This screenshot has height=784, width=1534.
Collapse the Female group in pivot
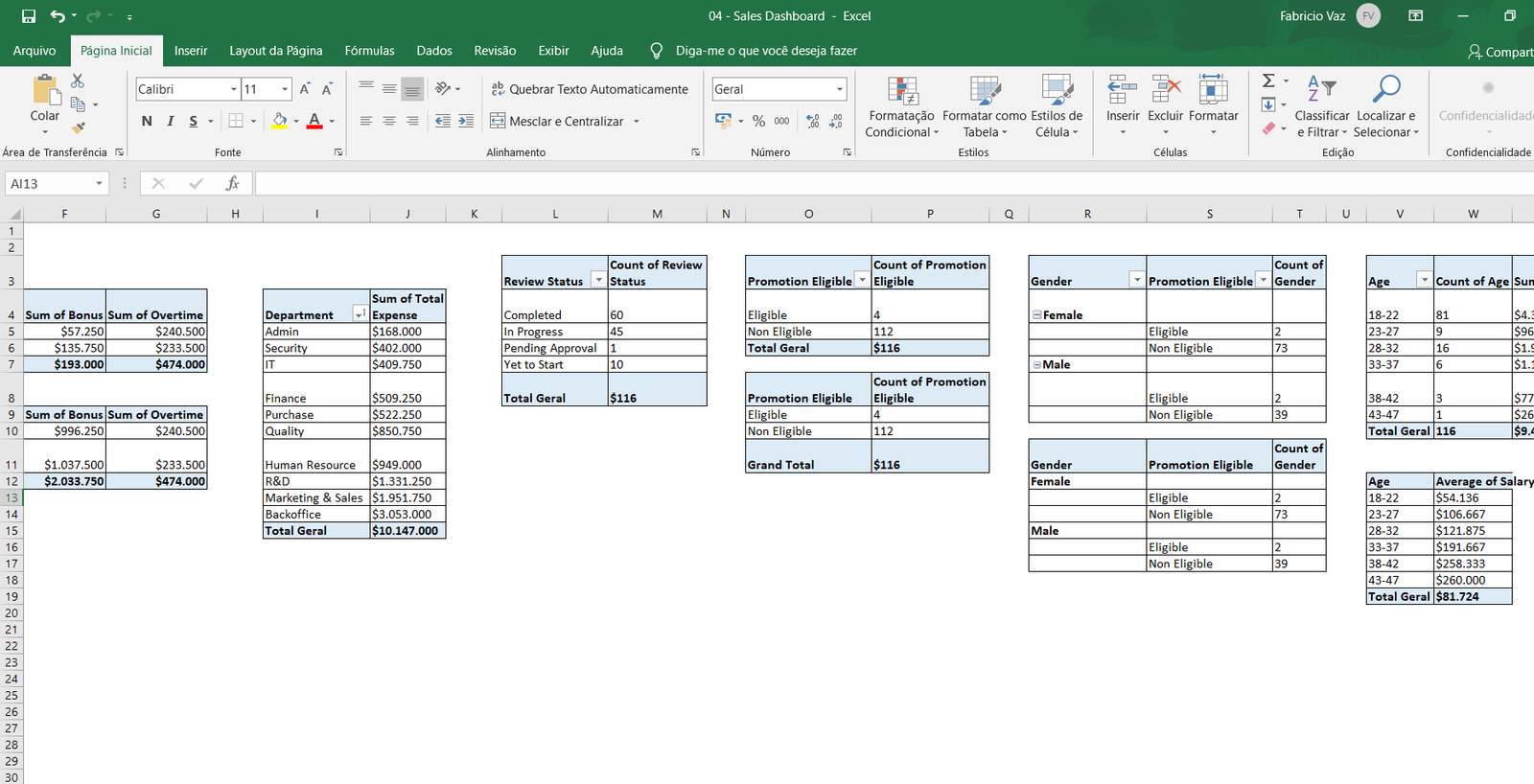click(x=1036, y=314)
